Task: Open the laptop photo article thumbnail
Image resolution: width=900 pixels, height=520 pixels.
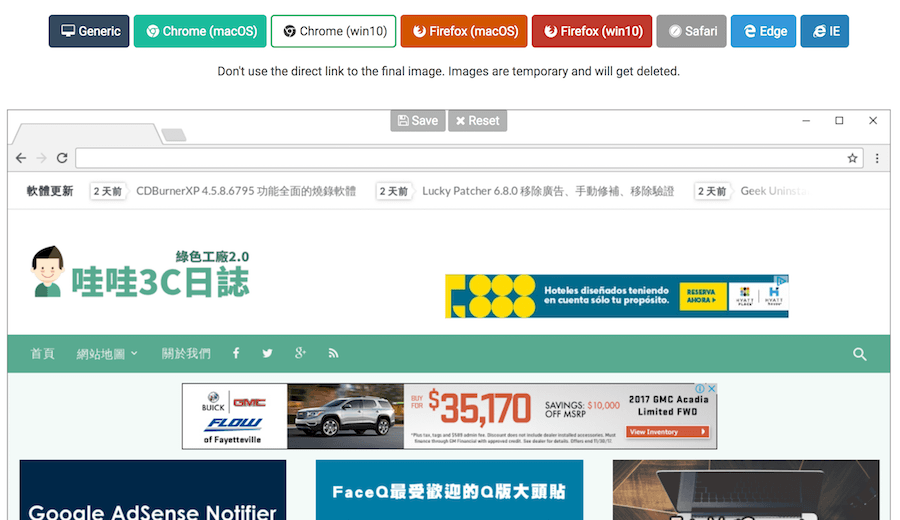Action: coord(746,490)
